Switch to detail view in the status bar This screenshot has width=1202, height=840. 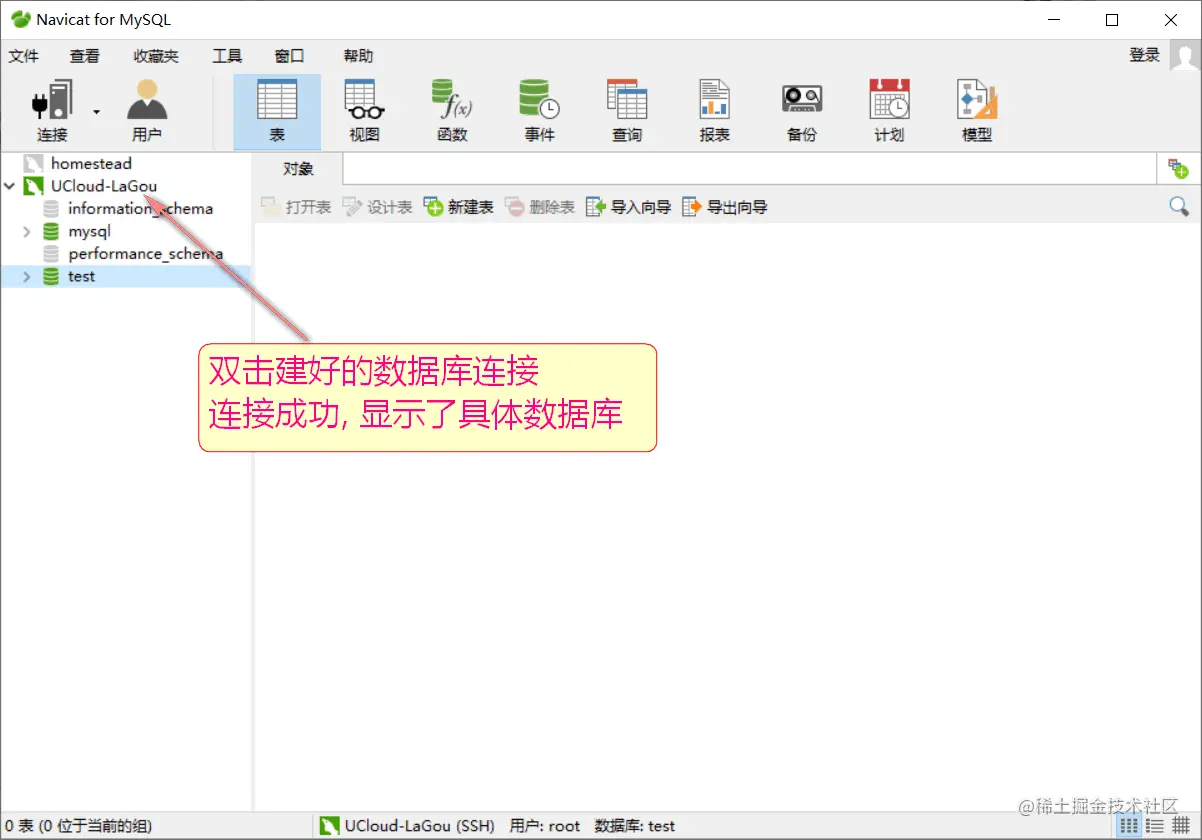pyautogui.click(x=1156, y=826)
